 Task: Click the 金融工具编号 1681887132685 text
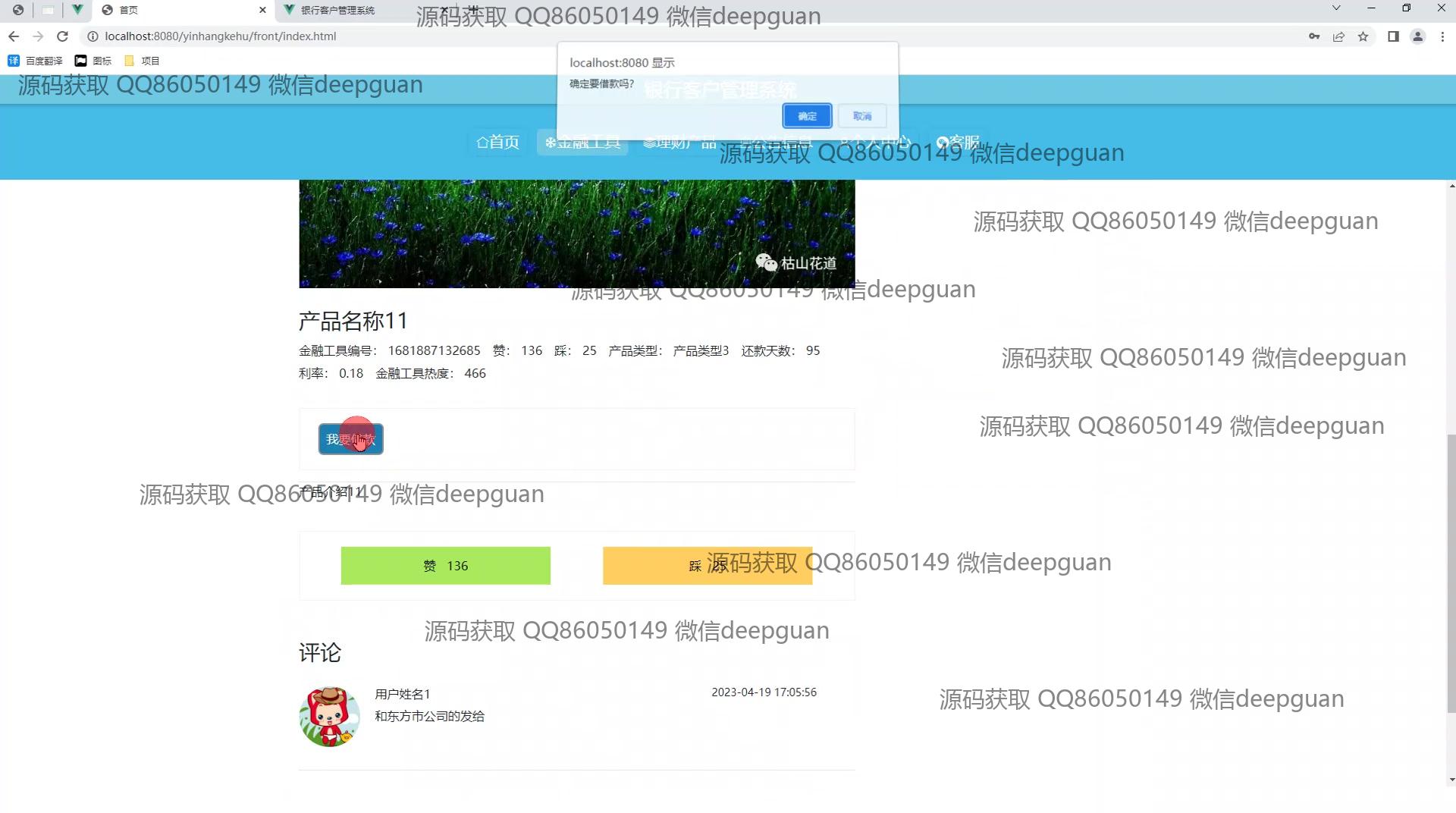point(389,350)
